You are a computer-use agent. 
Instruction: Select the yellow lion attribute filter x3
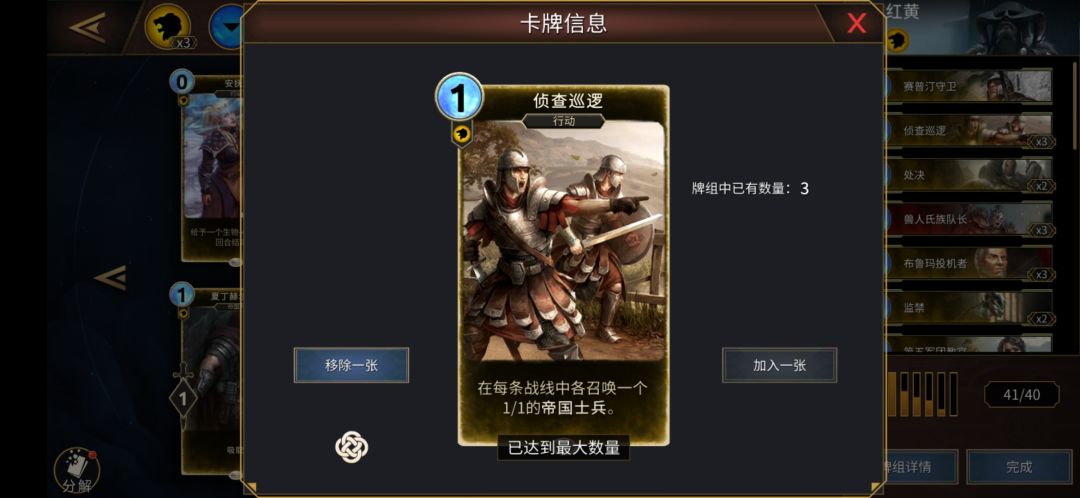(167, 27)
